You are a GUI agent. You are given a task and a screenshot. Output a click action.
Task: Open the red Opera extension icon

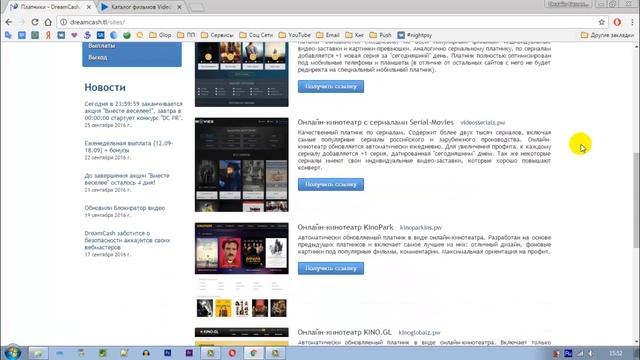click(617, 22)
